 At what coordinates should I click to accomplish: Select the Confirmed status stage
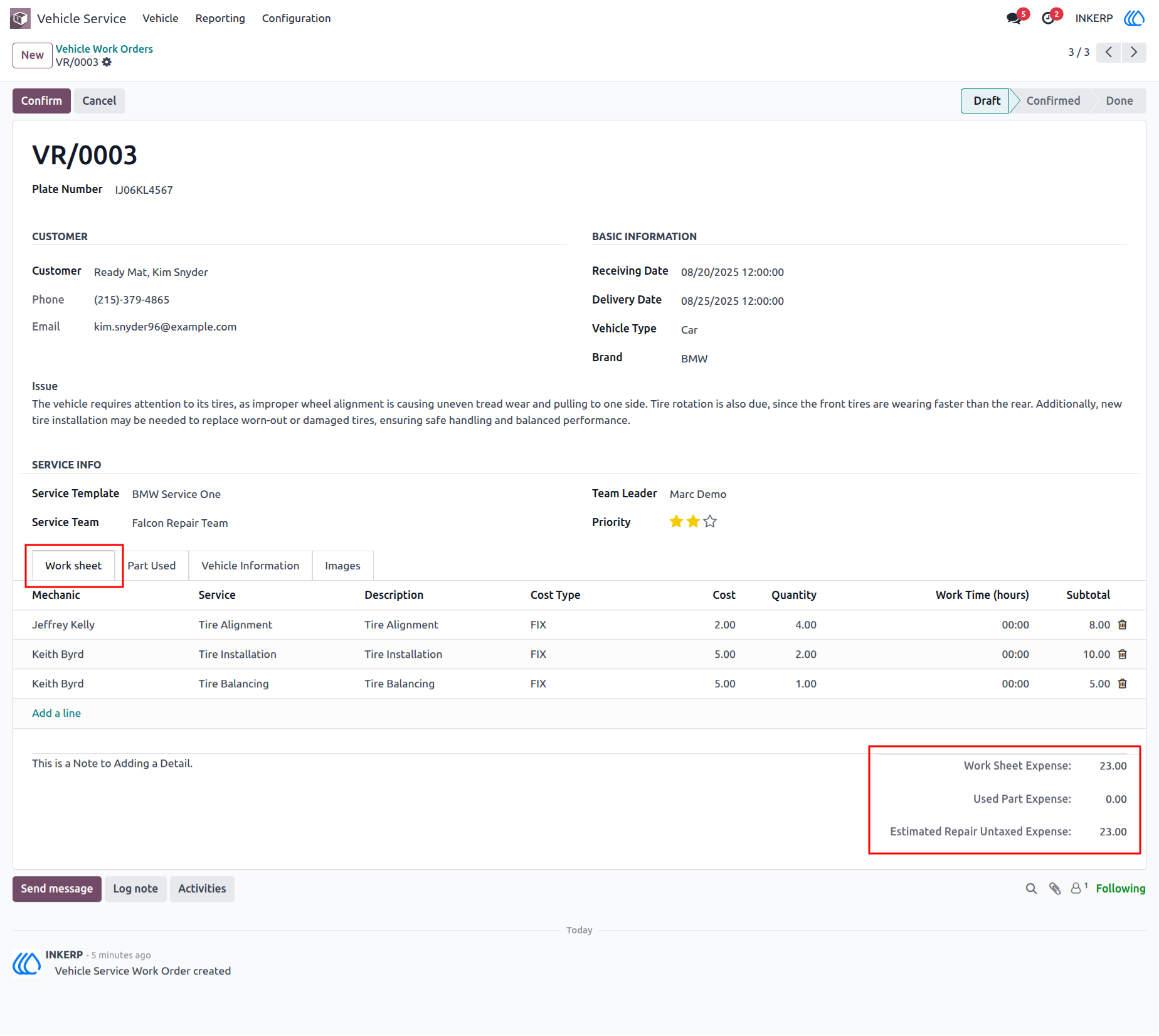[1053, 101]
